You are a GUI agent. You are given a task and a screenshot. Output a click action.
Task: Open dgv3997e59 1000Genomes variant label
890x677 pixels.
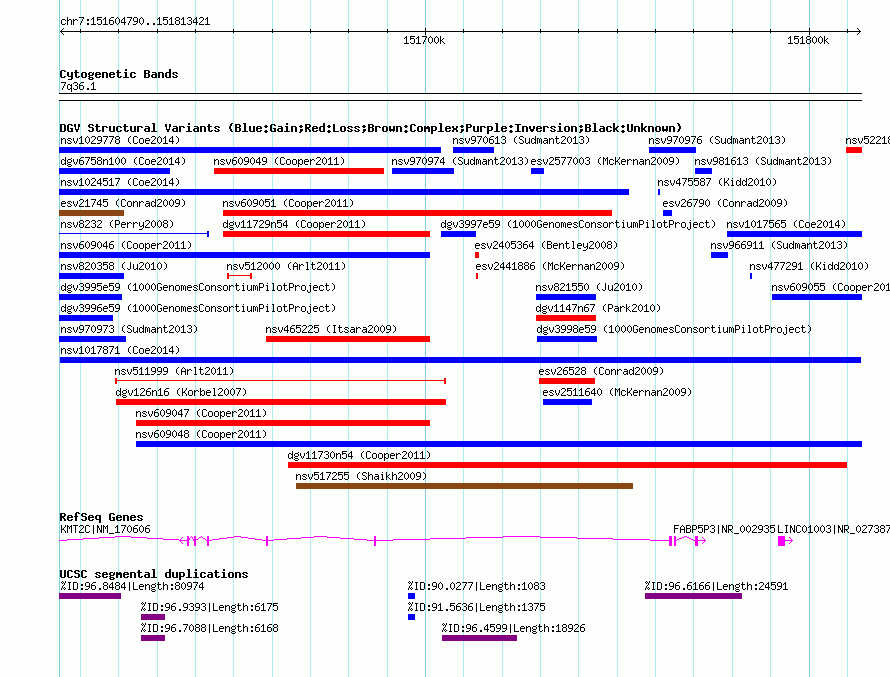tap(578, 224)
